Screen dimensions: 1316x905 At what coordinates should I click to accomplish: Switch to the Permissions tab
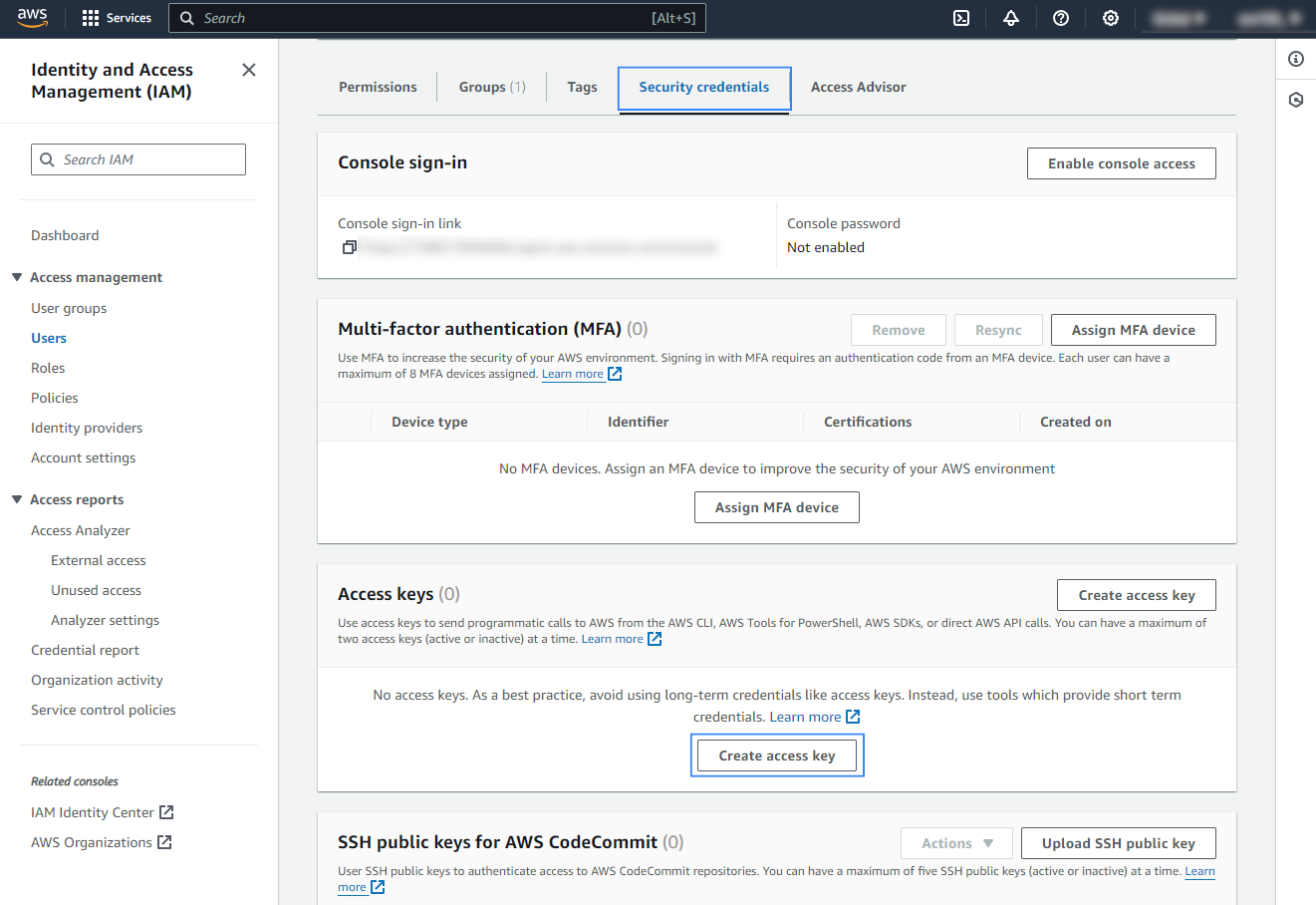(378, 87)
